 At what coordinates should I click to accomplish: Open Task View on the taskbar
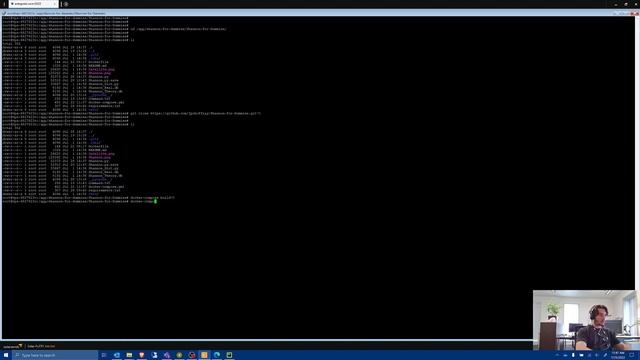(x=104, y=355)
